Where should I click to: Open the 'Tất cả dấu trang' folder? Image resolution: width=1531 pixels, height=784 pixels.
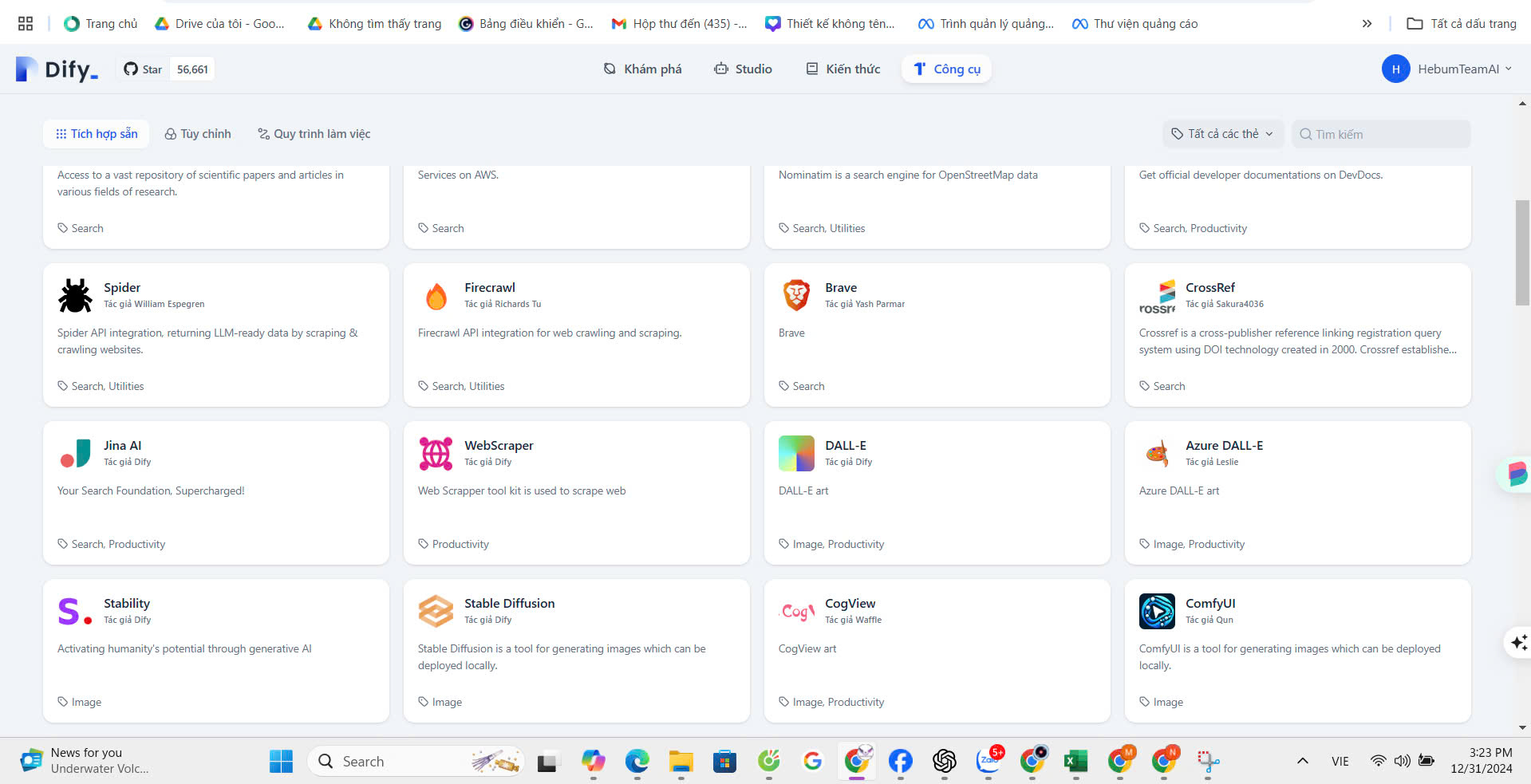[x=1462, y=24]
